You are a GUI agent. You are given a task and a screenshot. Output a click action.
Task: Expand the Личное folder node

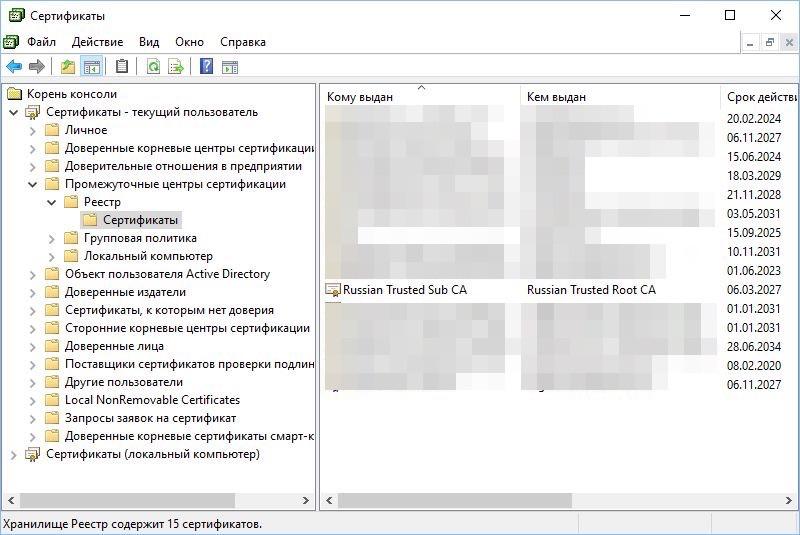(x=33, y=131)
